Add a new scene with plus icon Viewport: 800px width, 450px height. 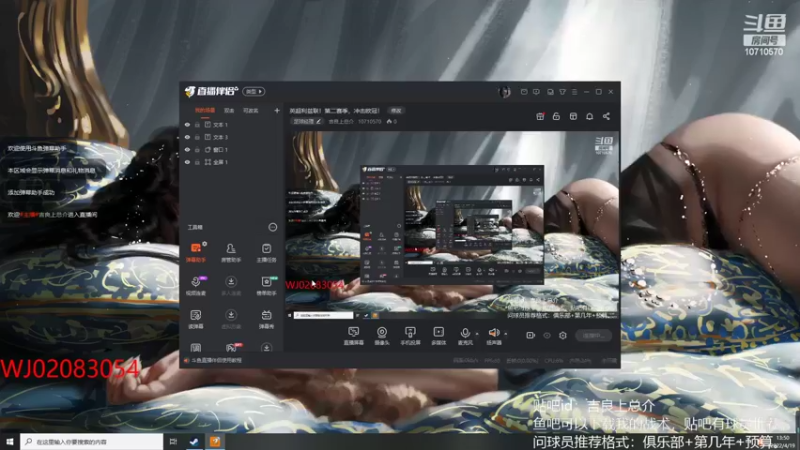pyautogui.click(x=277, y=110)
